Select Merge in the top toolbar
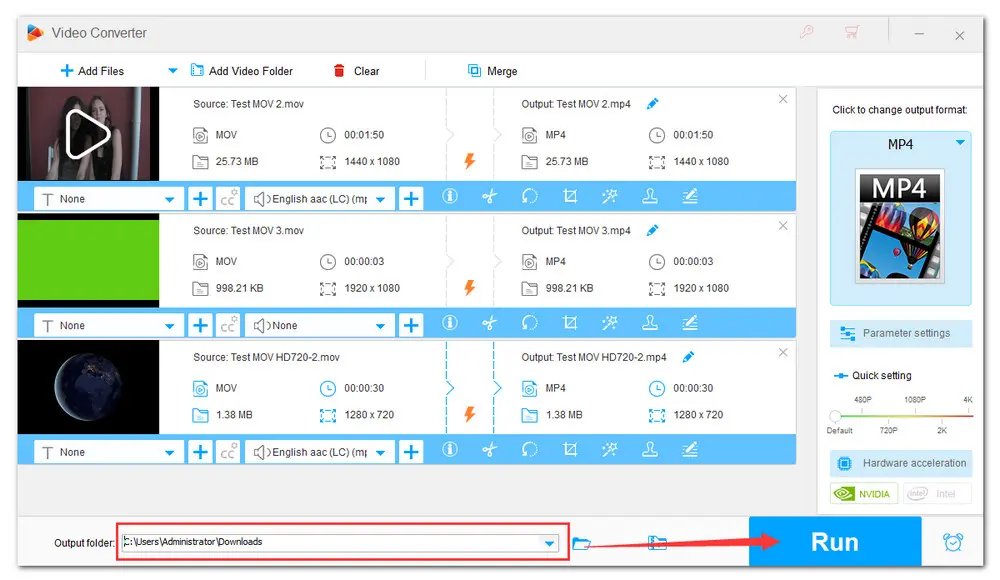The height and width of the screenshot is (580, 1000). (x=492, y=71)
